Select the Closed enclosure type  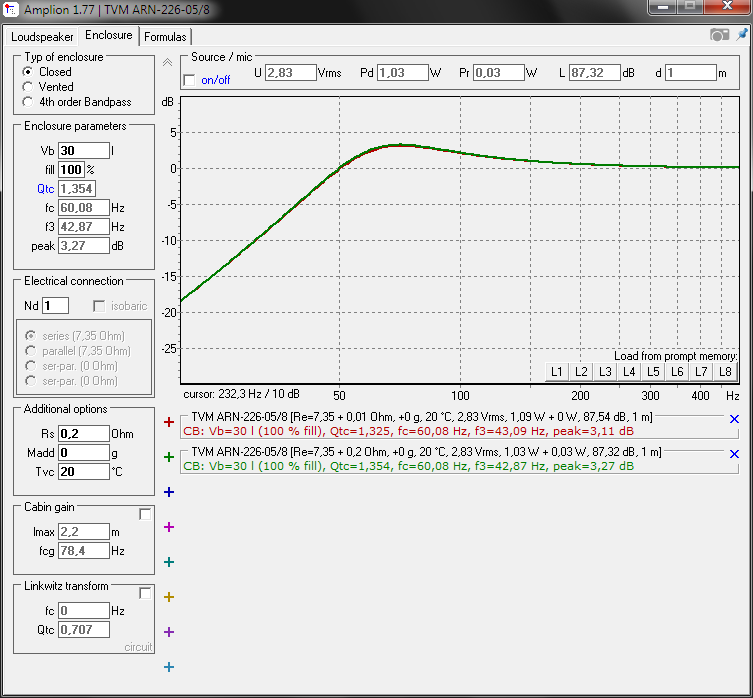click(27, 72)
